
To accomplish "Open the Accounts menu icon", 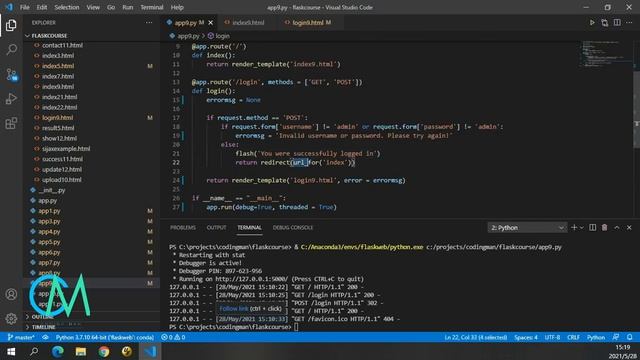I will click(11, 294).
